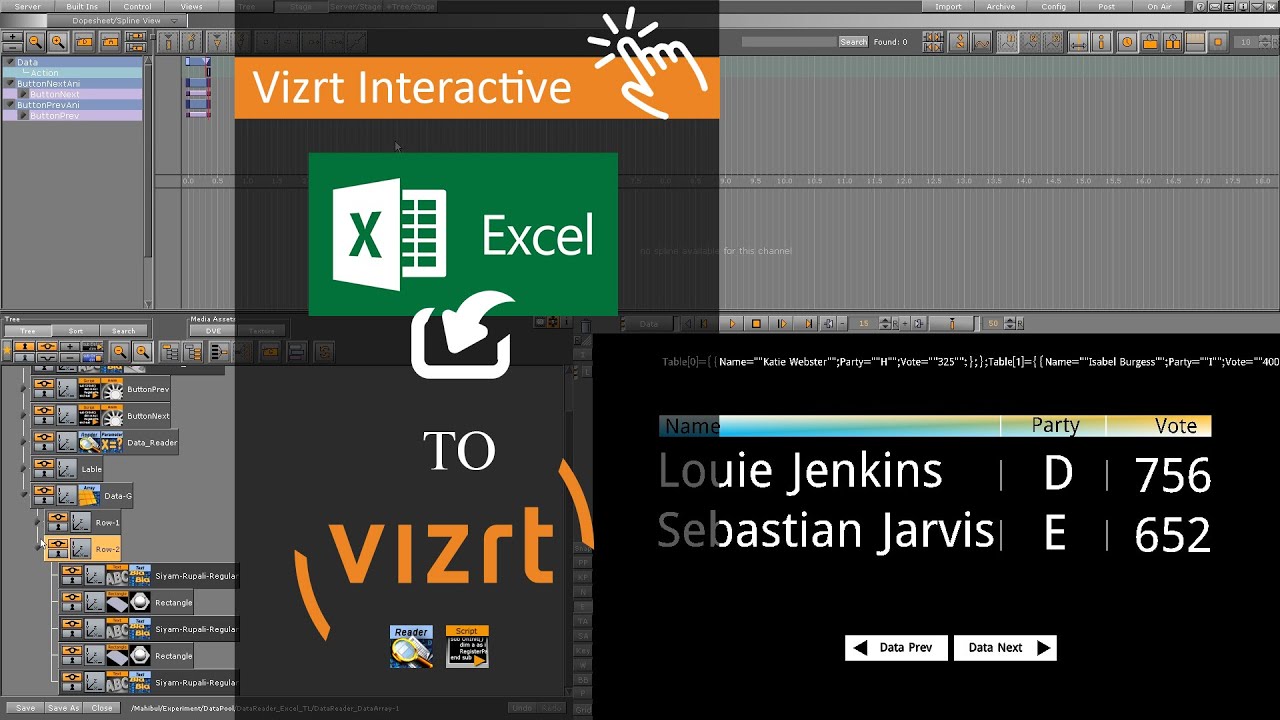Click the stage search input field

788,42
